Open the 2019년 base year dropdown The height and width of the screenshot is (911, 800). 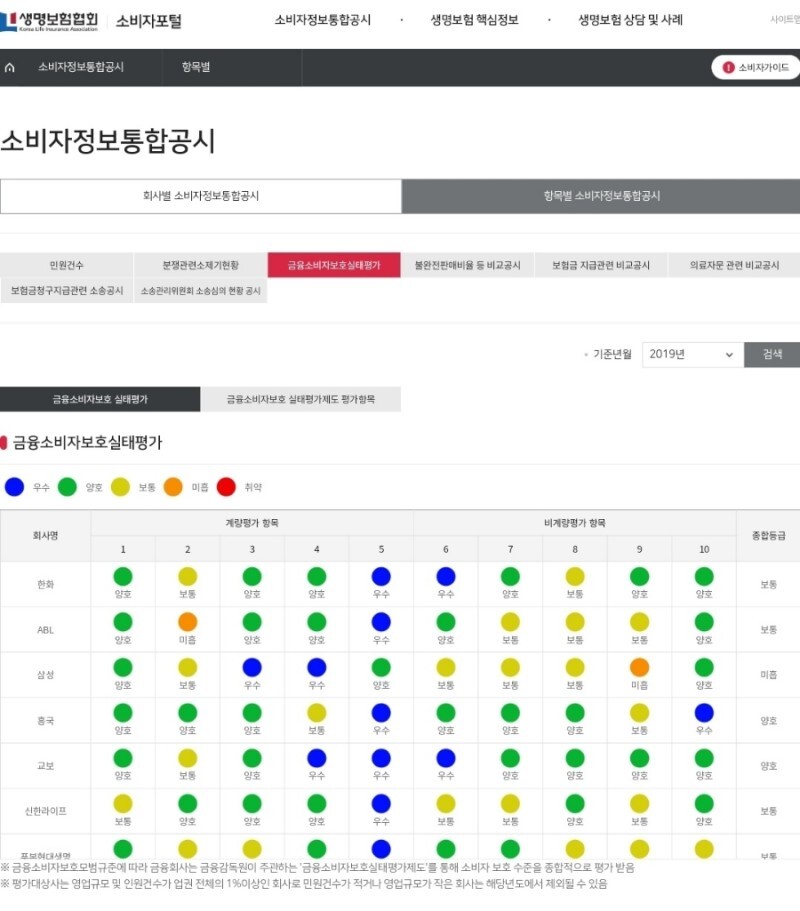pos(693,354)
